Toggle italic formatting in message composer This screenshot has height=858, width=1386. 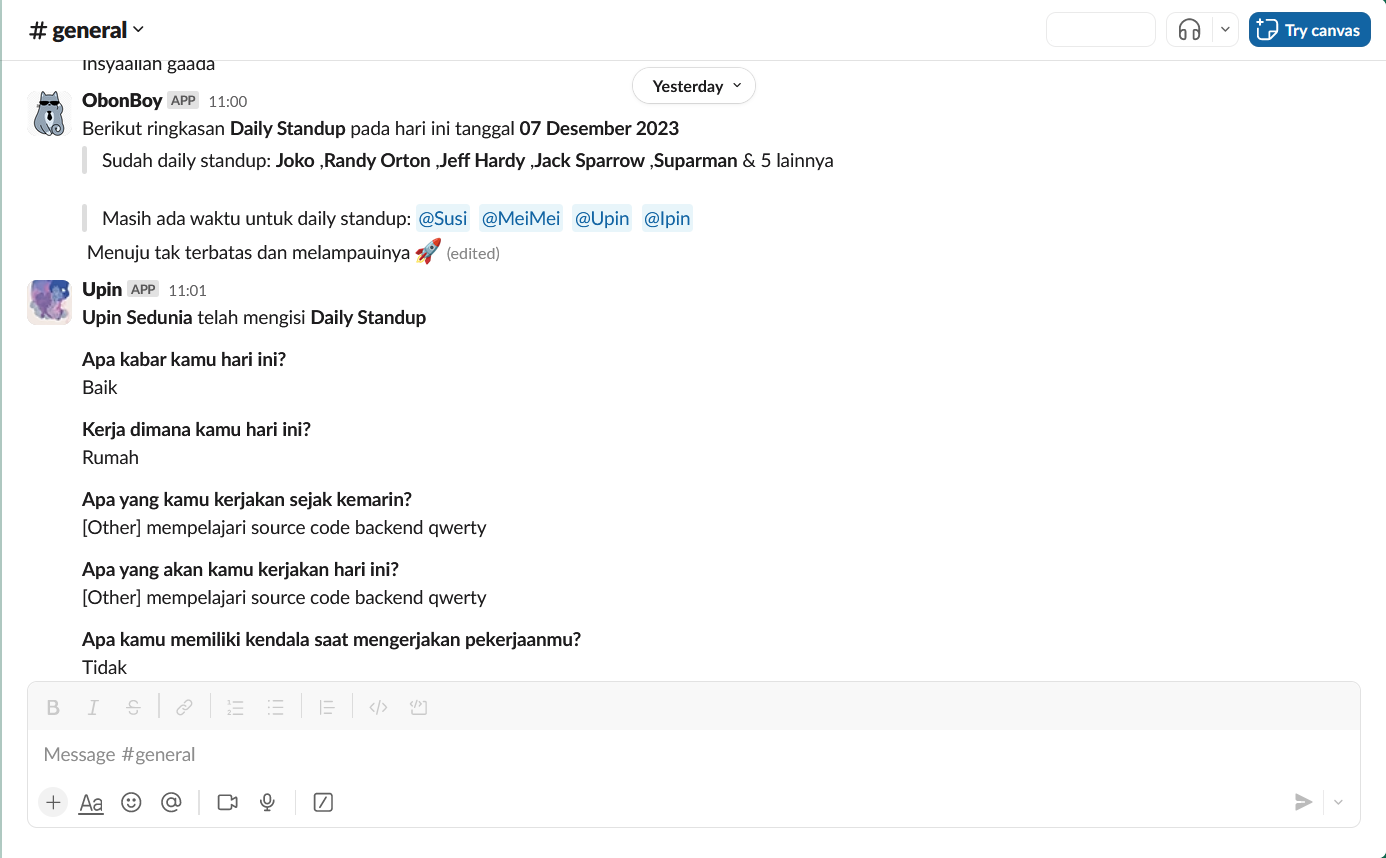pyautogui.click(x=93, y=708)
